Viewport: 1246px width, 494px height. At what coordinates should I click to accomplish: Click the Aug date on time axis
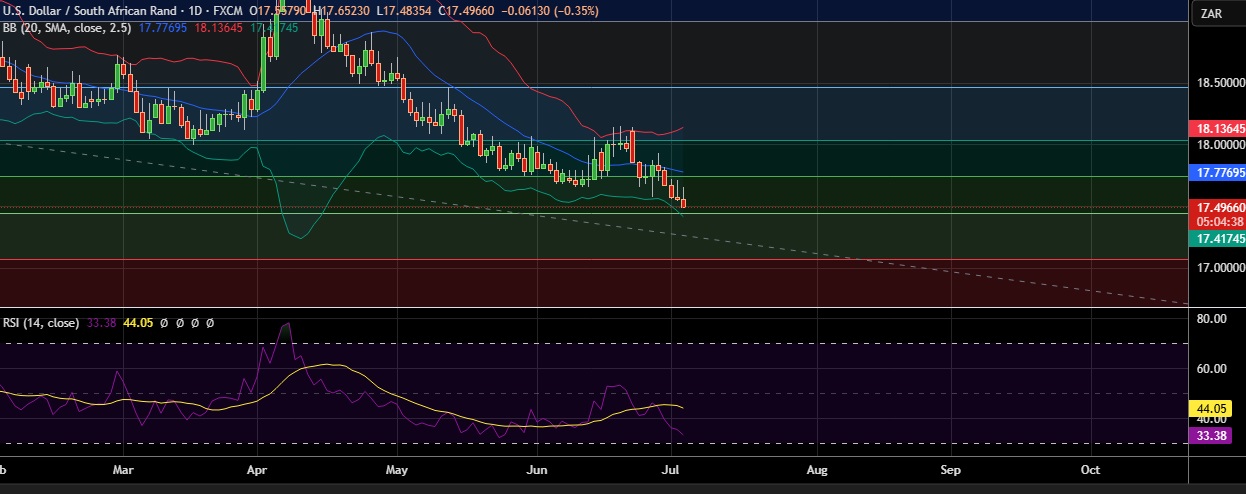click(x=817, y=468)
